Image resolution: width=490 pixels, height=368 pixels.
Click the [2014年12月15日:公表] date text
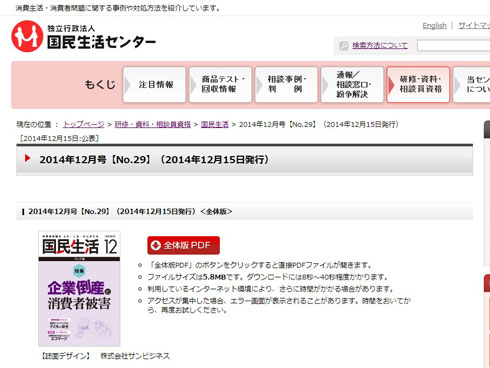59,138
